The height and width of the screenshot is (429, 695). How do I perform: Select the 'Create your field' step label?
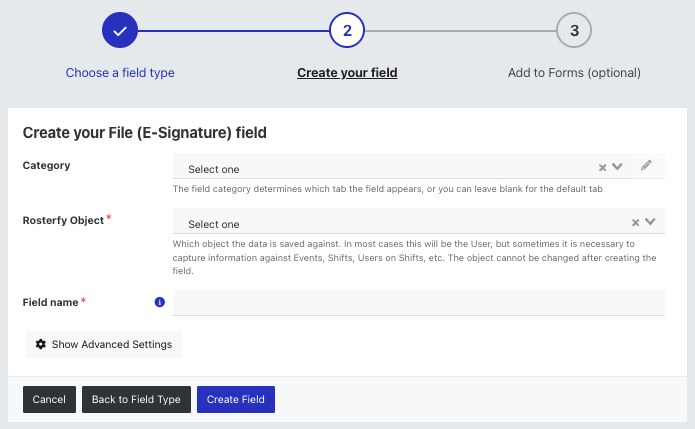(347, 73)
